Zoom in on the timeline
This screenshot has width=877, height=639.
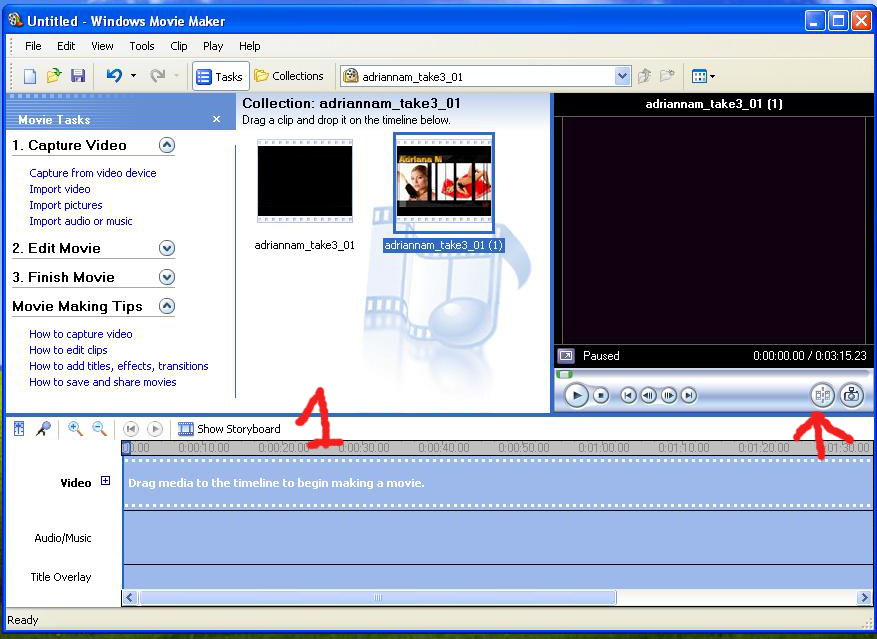coord(75,429)
